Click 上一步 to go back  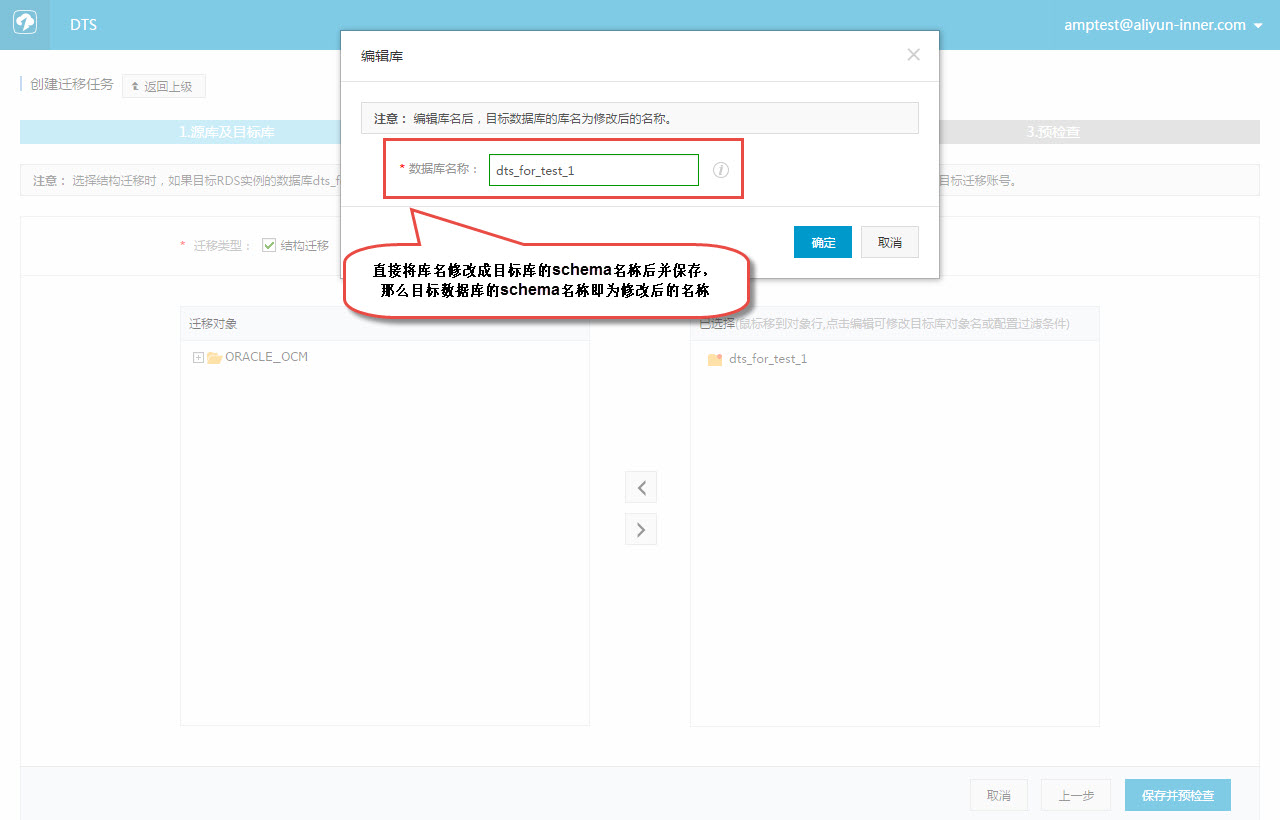click(x=1075, y=794)
